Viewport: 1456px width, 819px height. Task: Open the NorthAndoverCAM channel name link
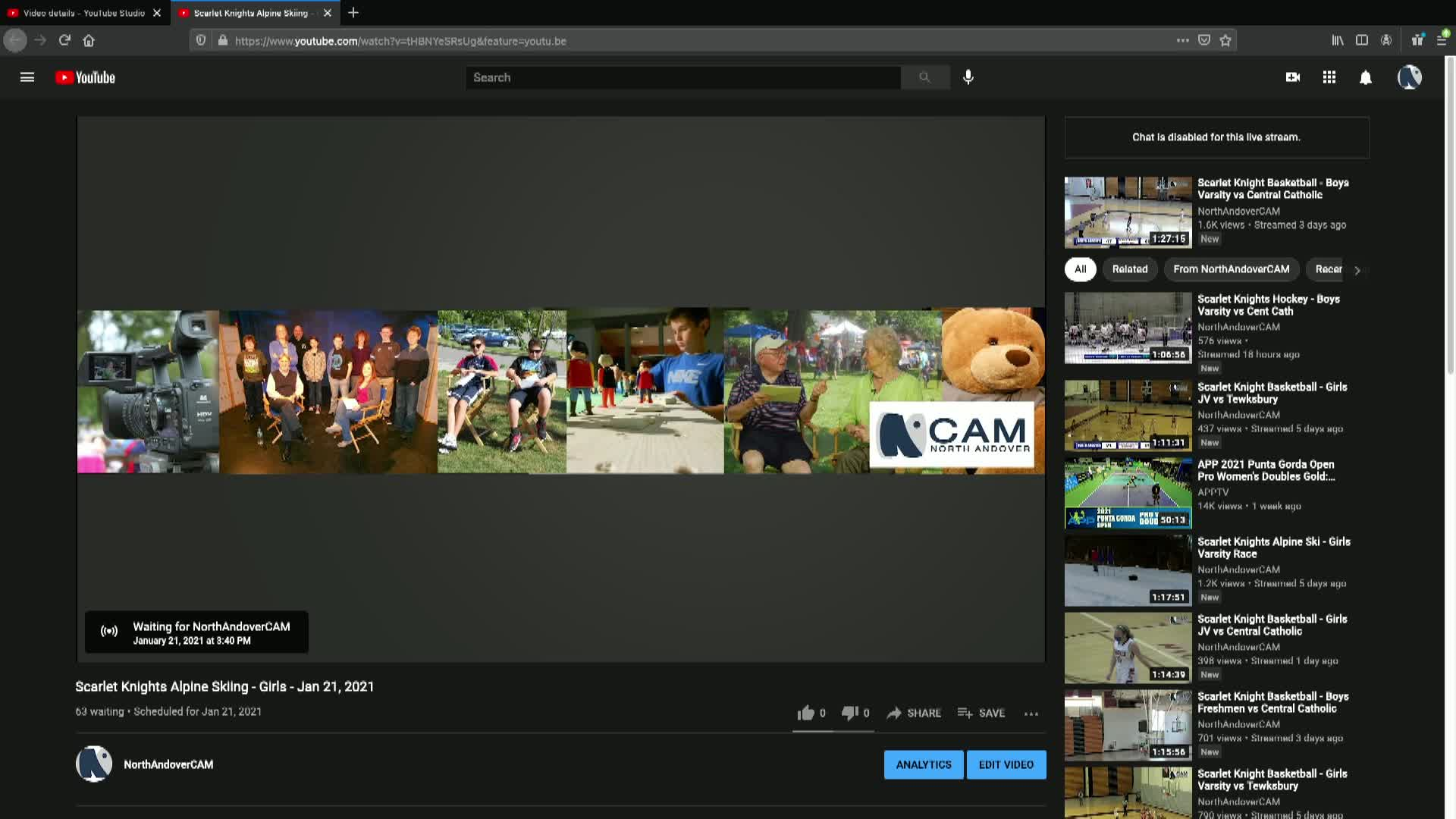[x=168, y=764]
